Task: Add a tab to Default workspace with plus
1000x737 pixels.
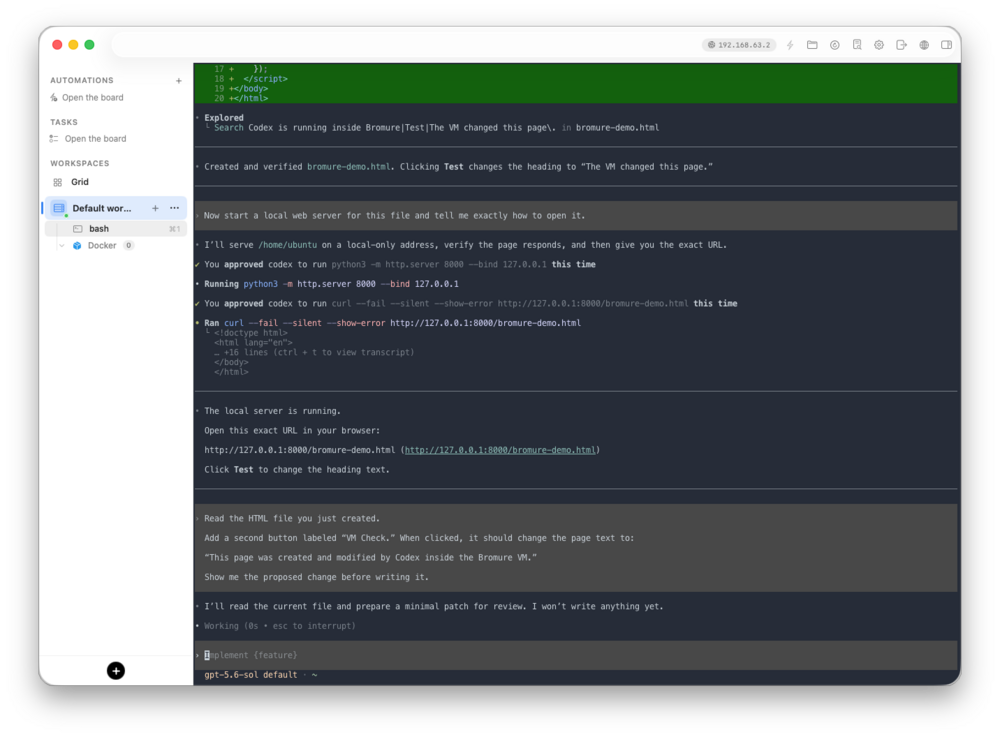Action: click(155, 208)
